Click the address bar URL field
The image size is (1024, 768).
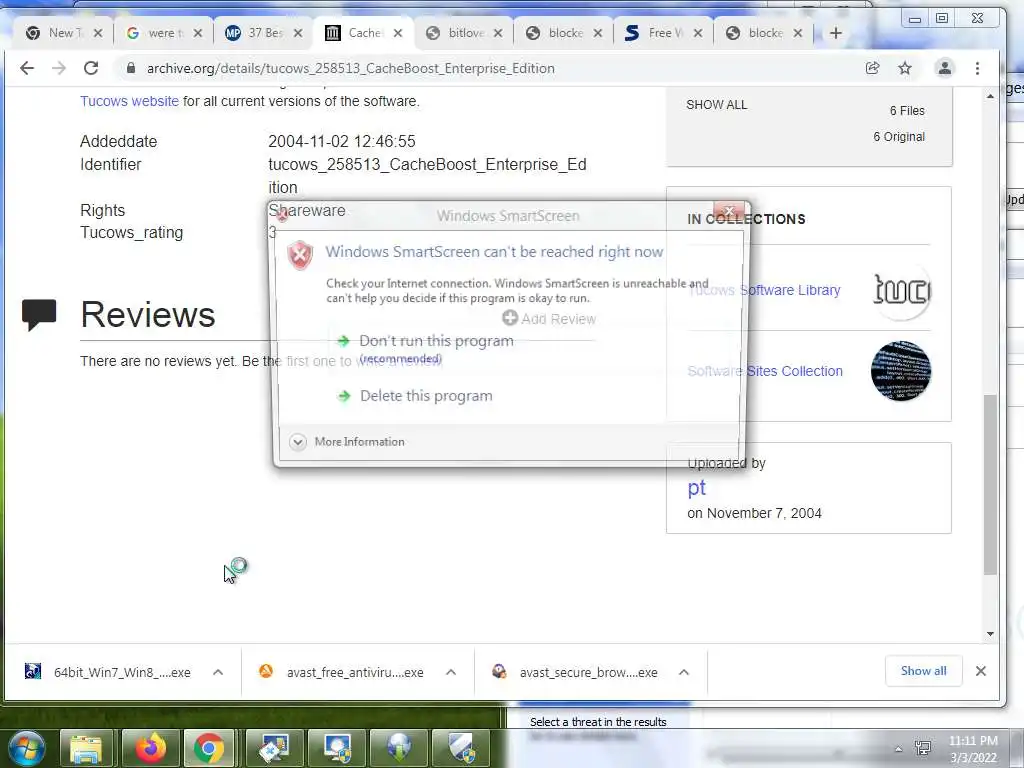490,68
